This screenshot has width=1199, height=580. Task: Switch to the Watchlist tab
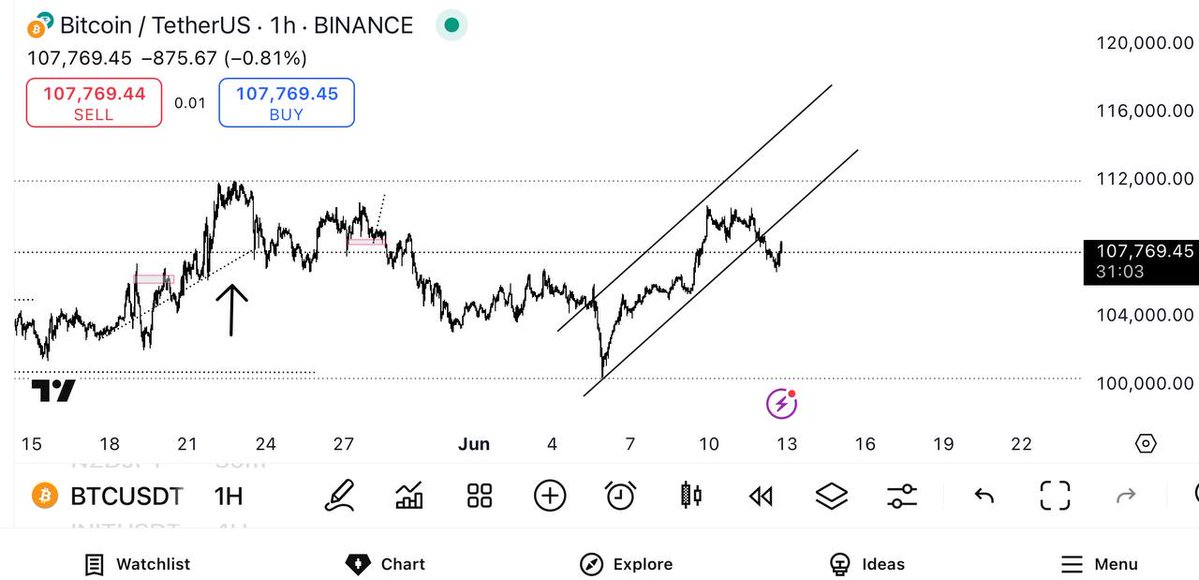tap(138, 565)
